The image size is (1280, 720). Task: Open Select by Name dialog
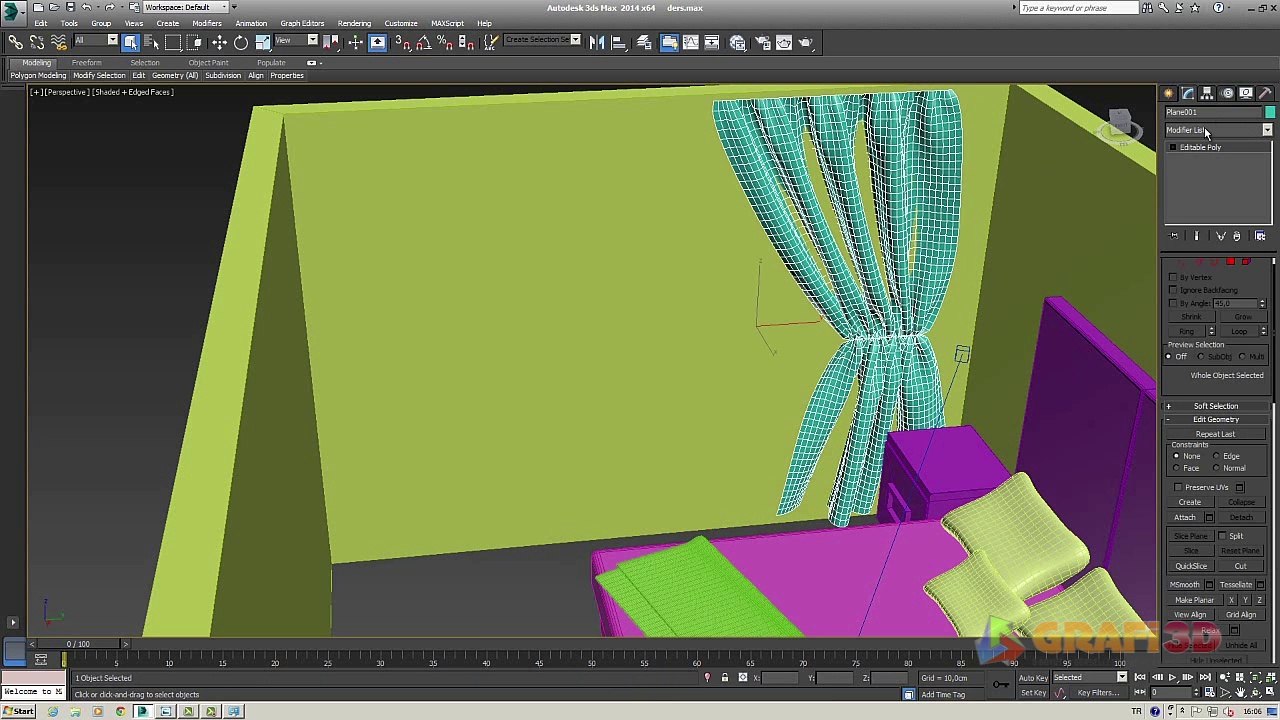[152, 42]
